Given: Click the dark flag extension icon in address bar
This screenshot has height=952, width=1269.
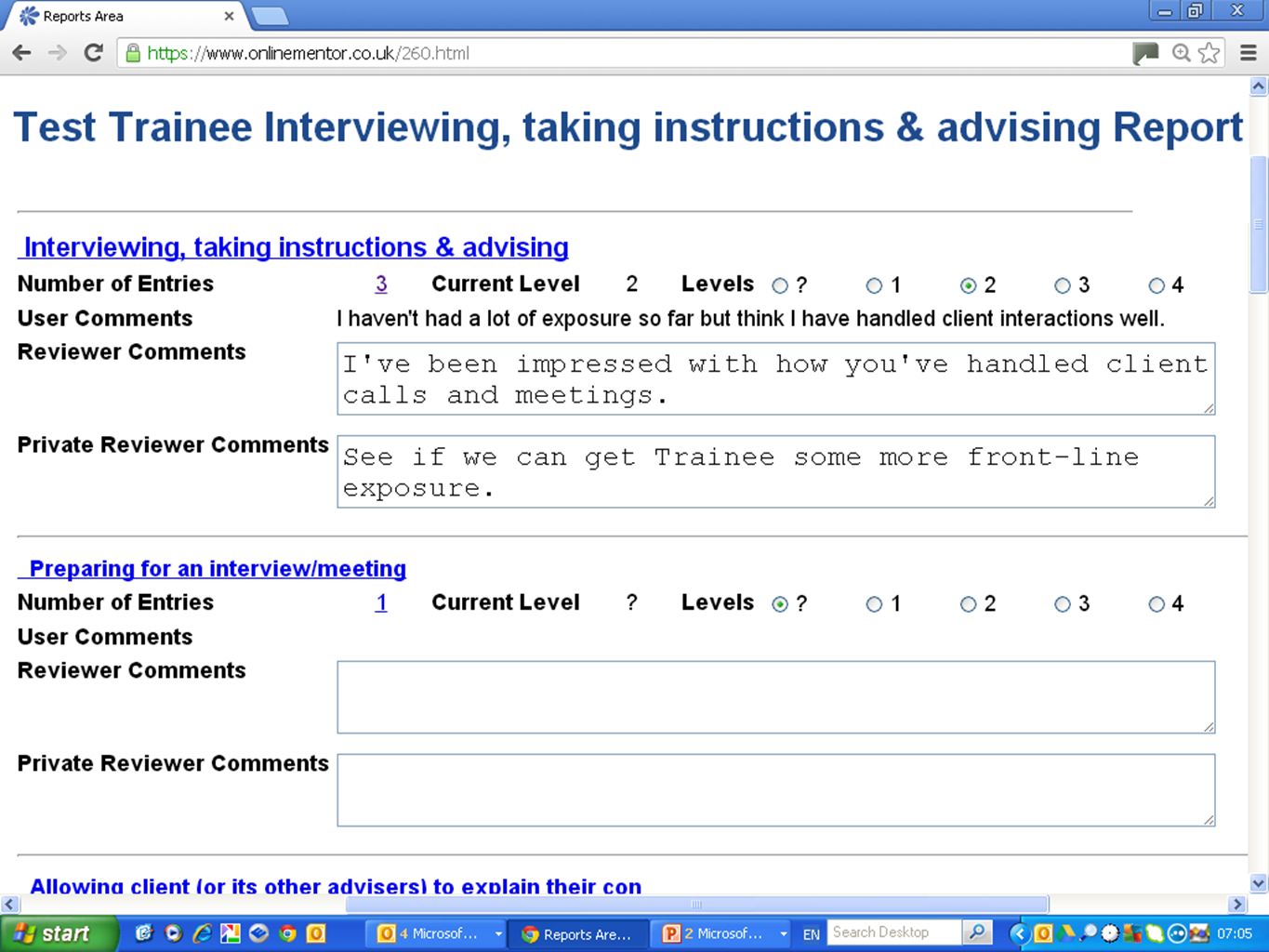Looking at the screenshot, I should coord(1146,53).
